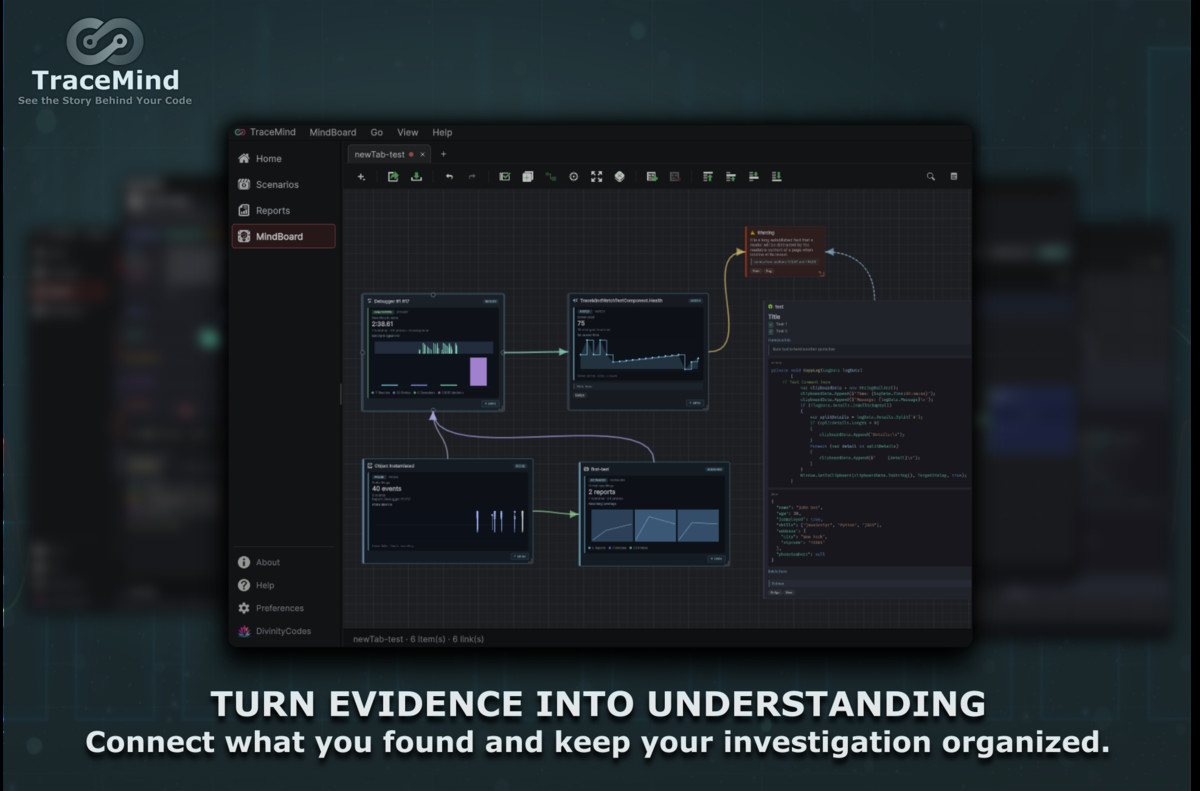This screenshot has height=791, width=1200.
Task: Select the TraceMindWatchTestComponent.Health card header
Action: click(638, 300)
